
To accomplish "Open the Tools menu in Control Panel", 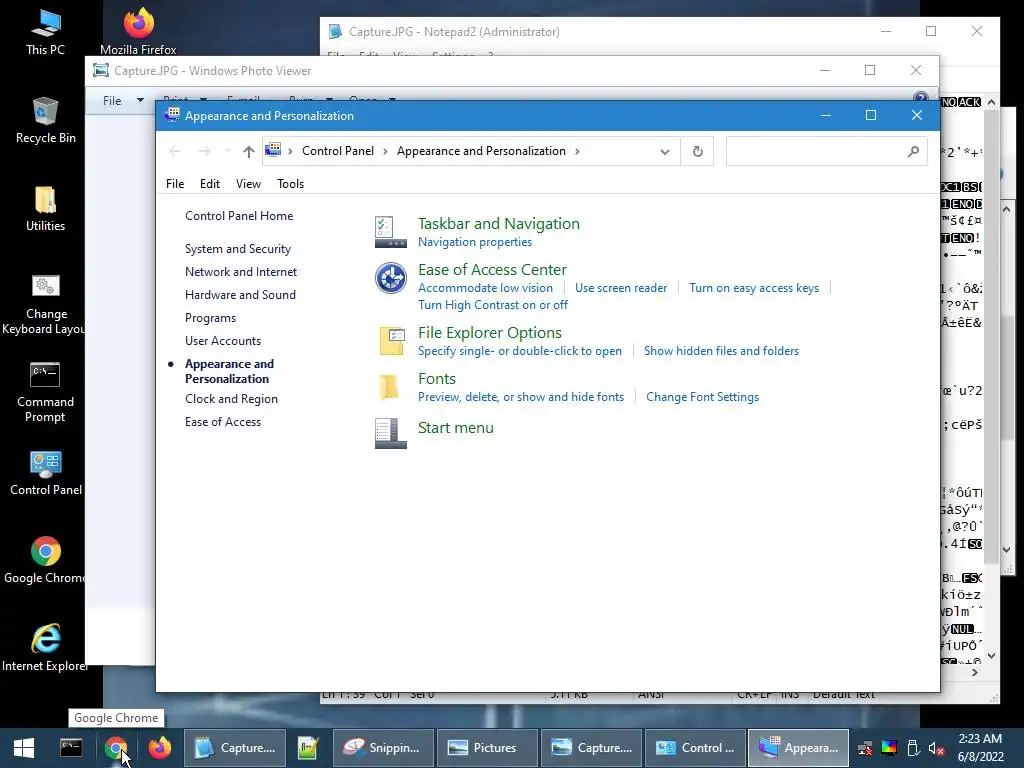I will [291, 184].
